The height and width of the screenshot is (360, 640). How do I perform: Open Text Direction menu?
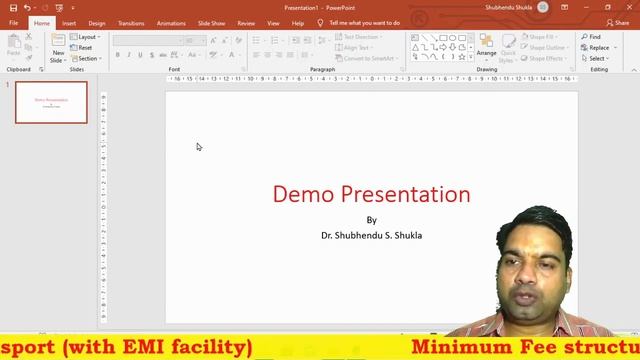pos(359,37)
